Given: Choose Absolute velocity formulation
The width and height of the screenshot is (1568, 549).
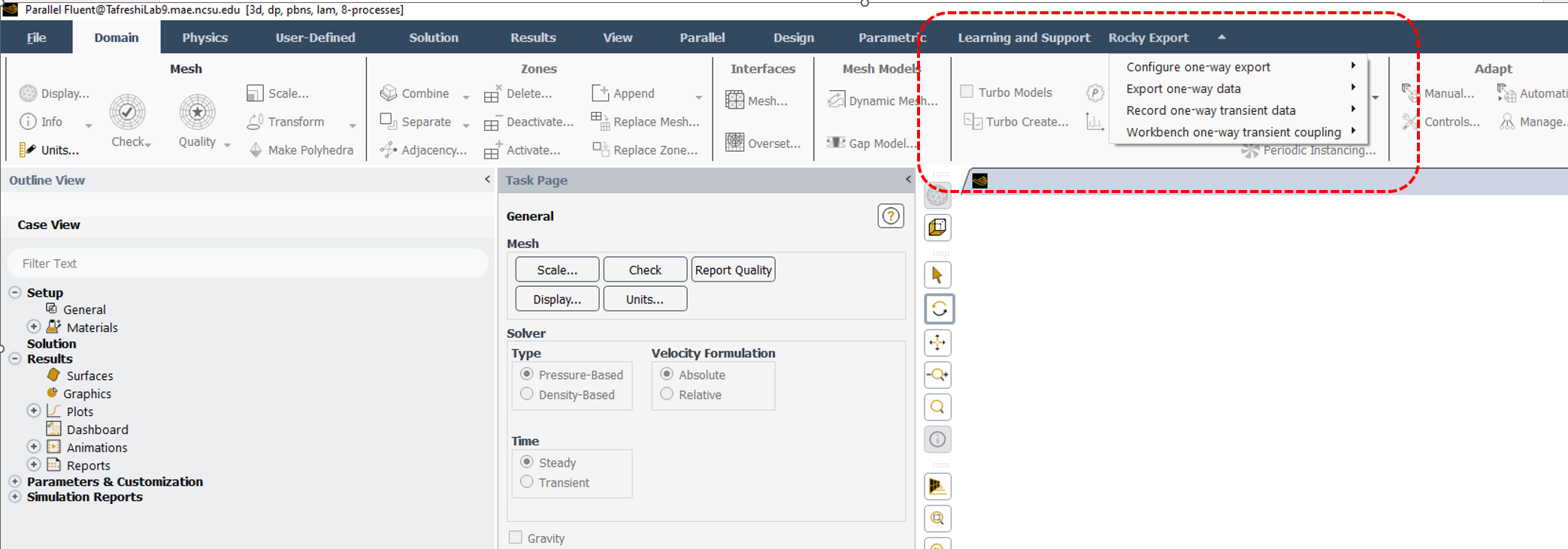Looking at the screenshot, I should (667, 374).
